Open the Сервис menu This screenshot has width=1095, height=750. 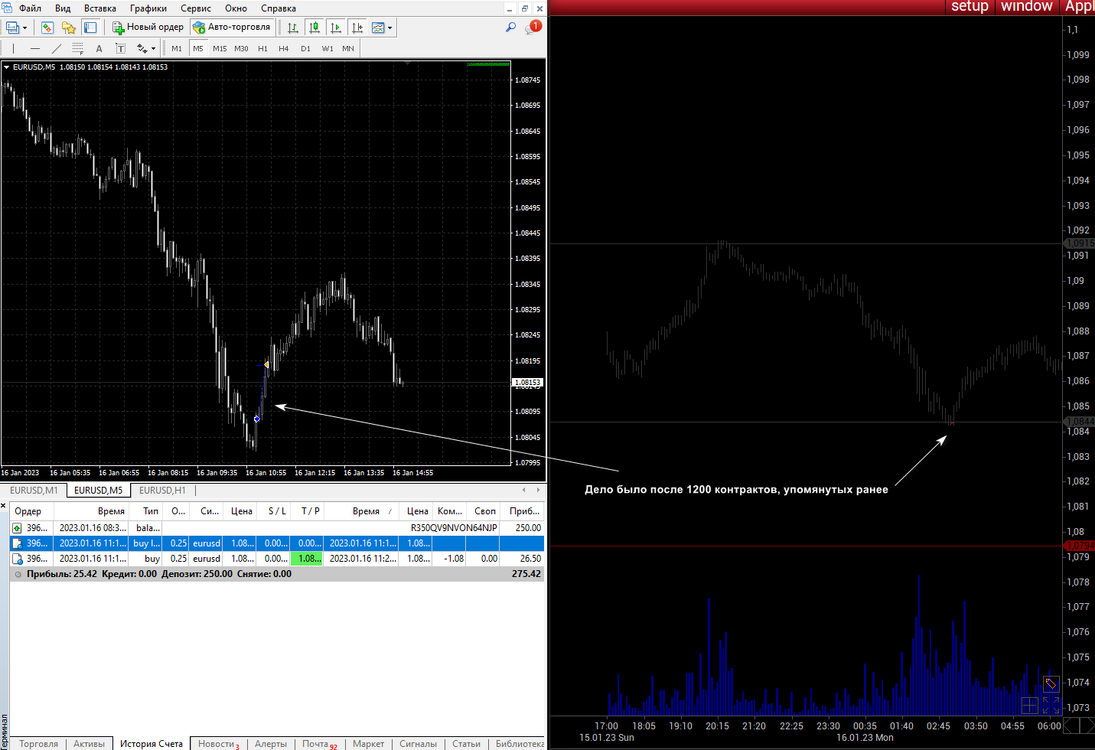click(x=196, y=8)
